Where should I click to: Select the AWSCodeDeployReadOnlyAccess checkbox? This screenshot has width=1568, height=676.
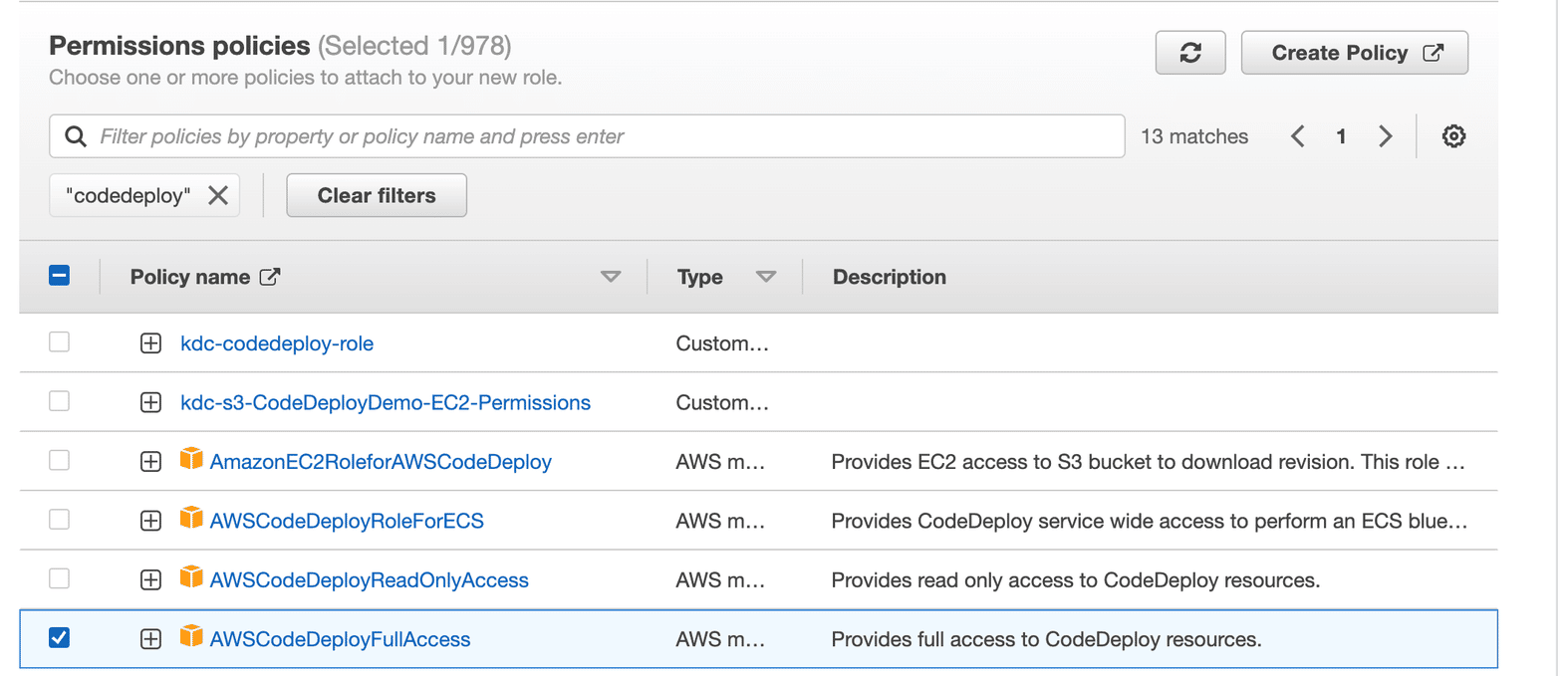click(60, 578)
